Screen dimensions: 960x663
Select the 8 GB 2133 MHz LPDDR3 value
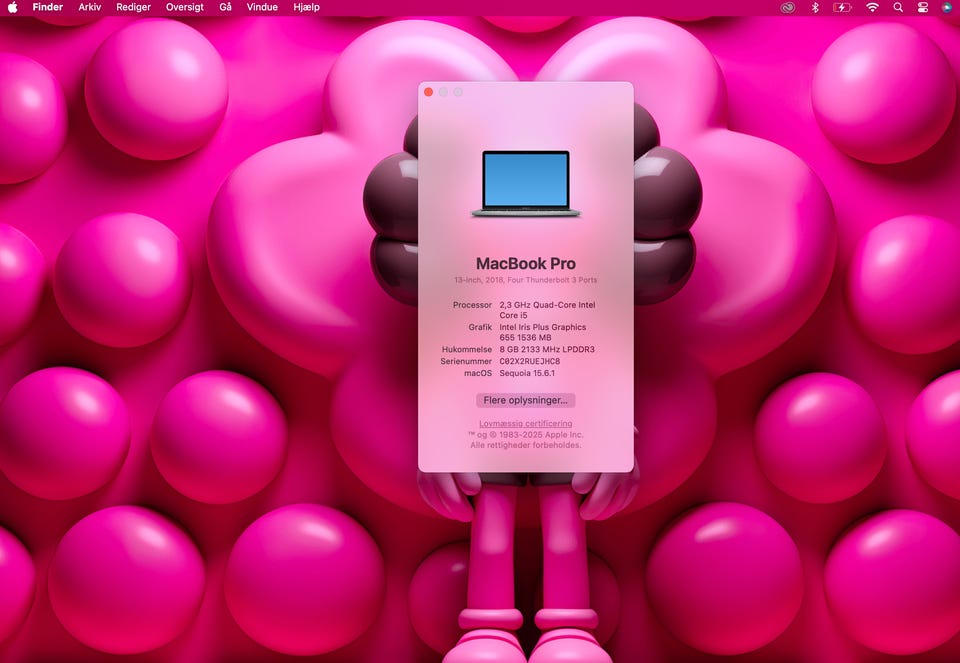click(547, 350)
